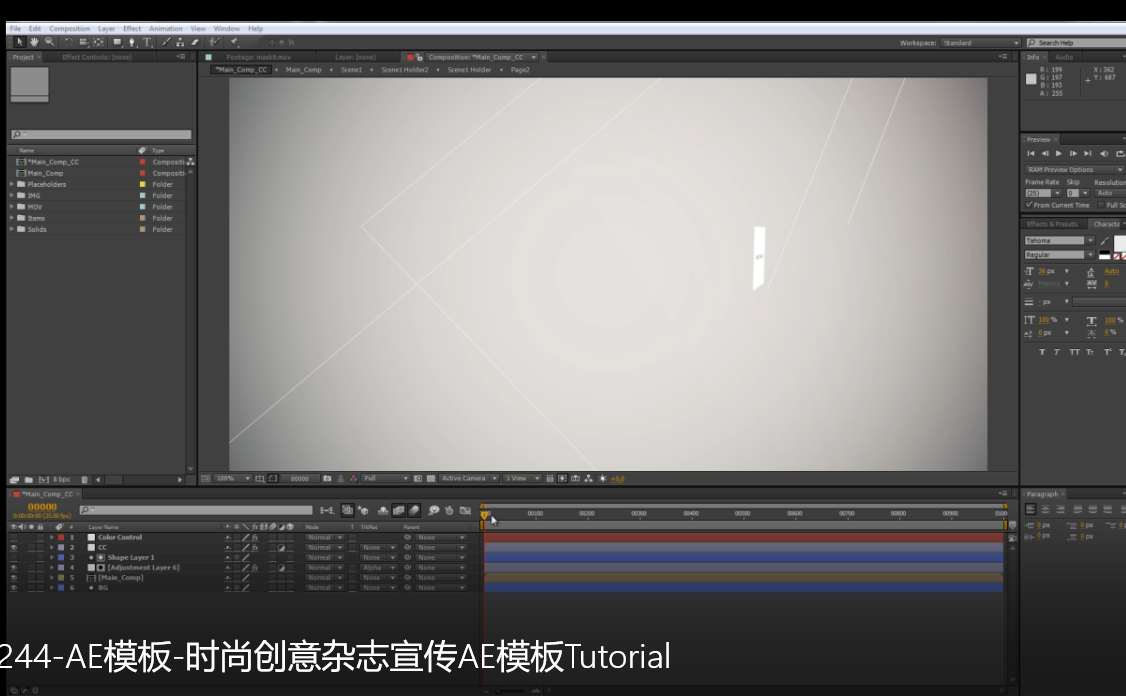This screenshot has height=696, width=1126.
Task: Select the Pen tool
Action: pos(131,42)
